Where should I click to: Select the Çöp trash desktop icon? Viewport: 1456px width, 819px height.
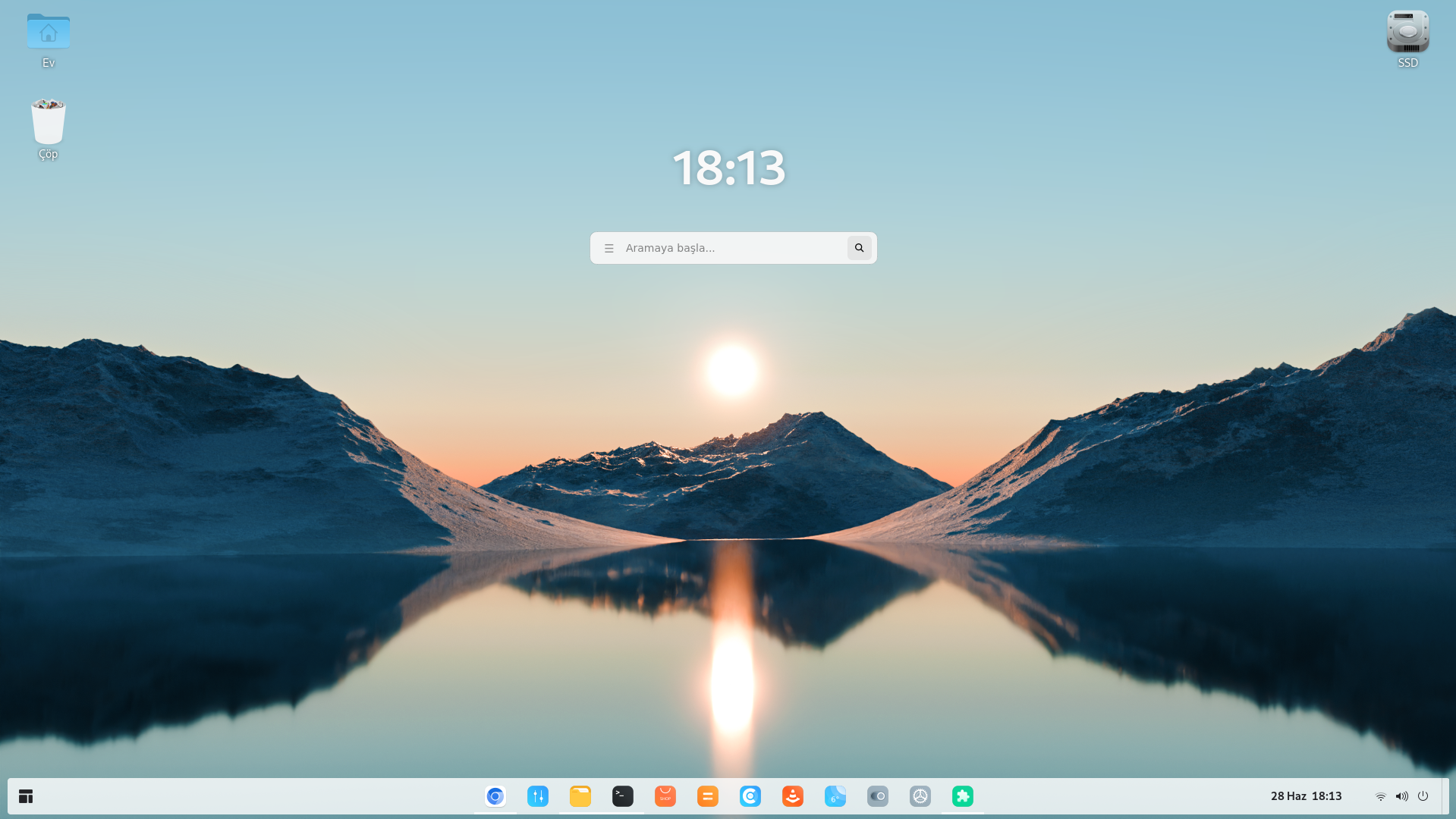coord(49,130)
